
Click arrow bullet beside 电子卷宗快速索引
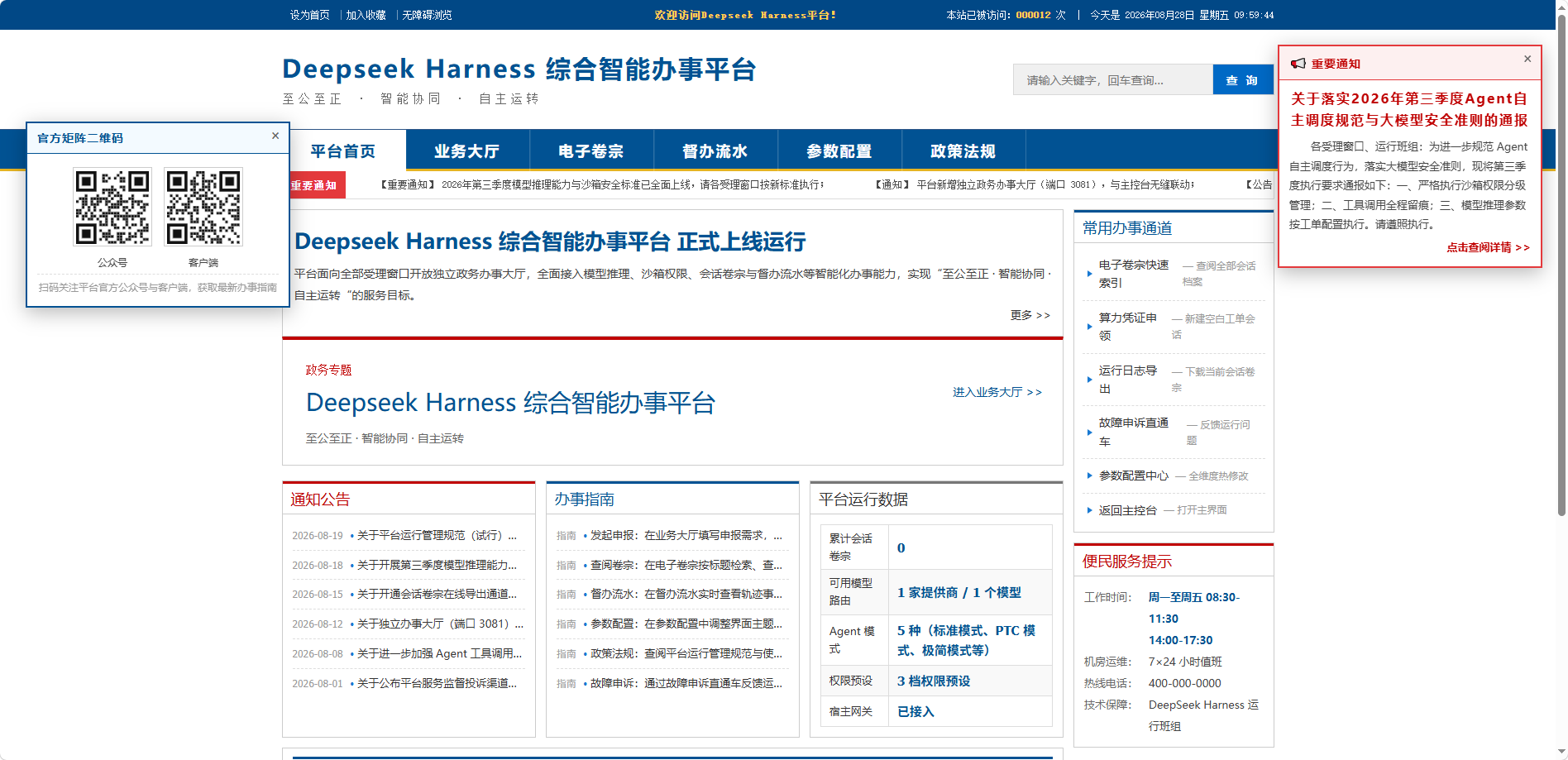(x=1089, y=274)
